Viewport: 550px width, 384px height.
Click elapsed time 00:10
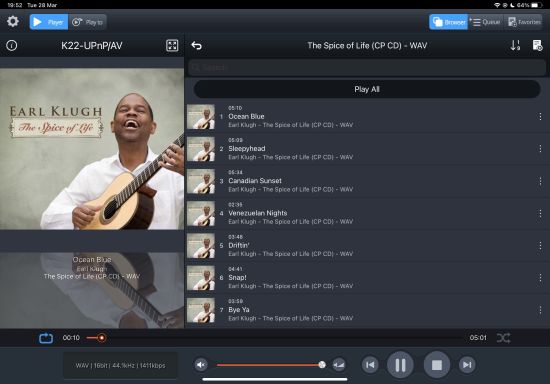tap(71, 338)
